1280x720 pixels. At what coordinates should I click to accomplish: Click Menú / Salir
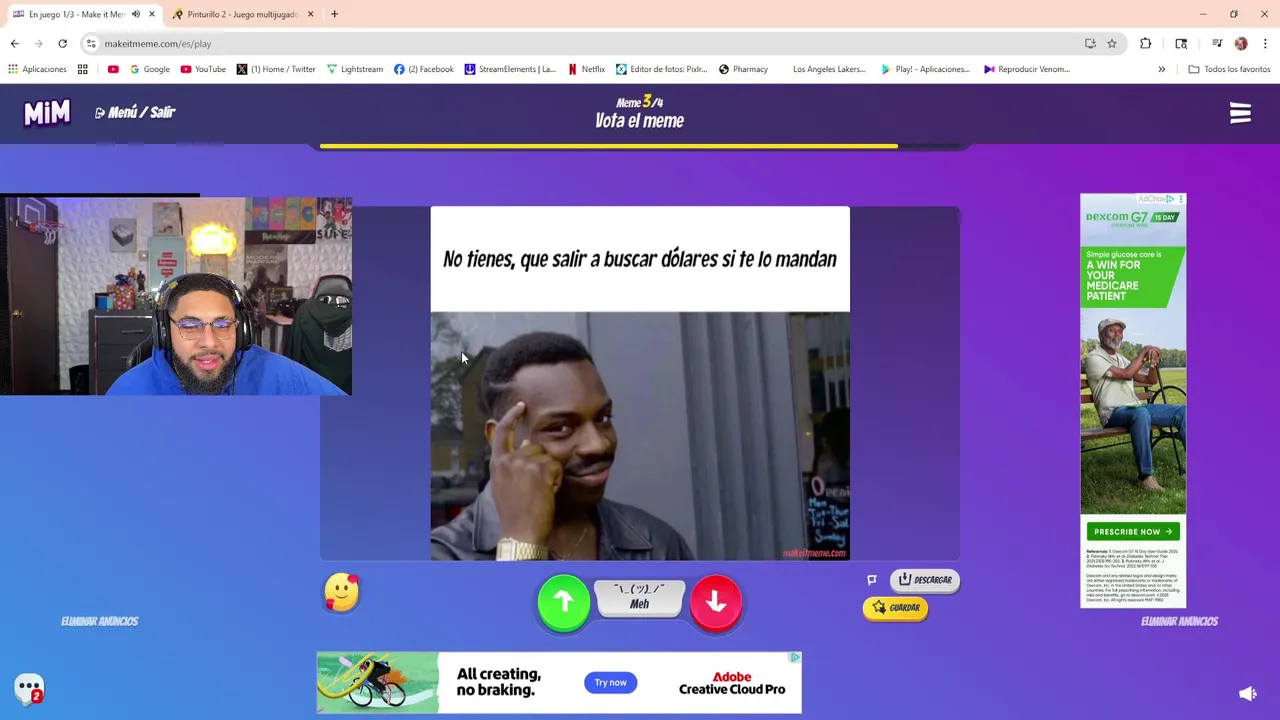135,113
